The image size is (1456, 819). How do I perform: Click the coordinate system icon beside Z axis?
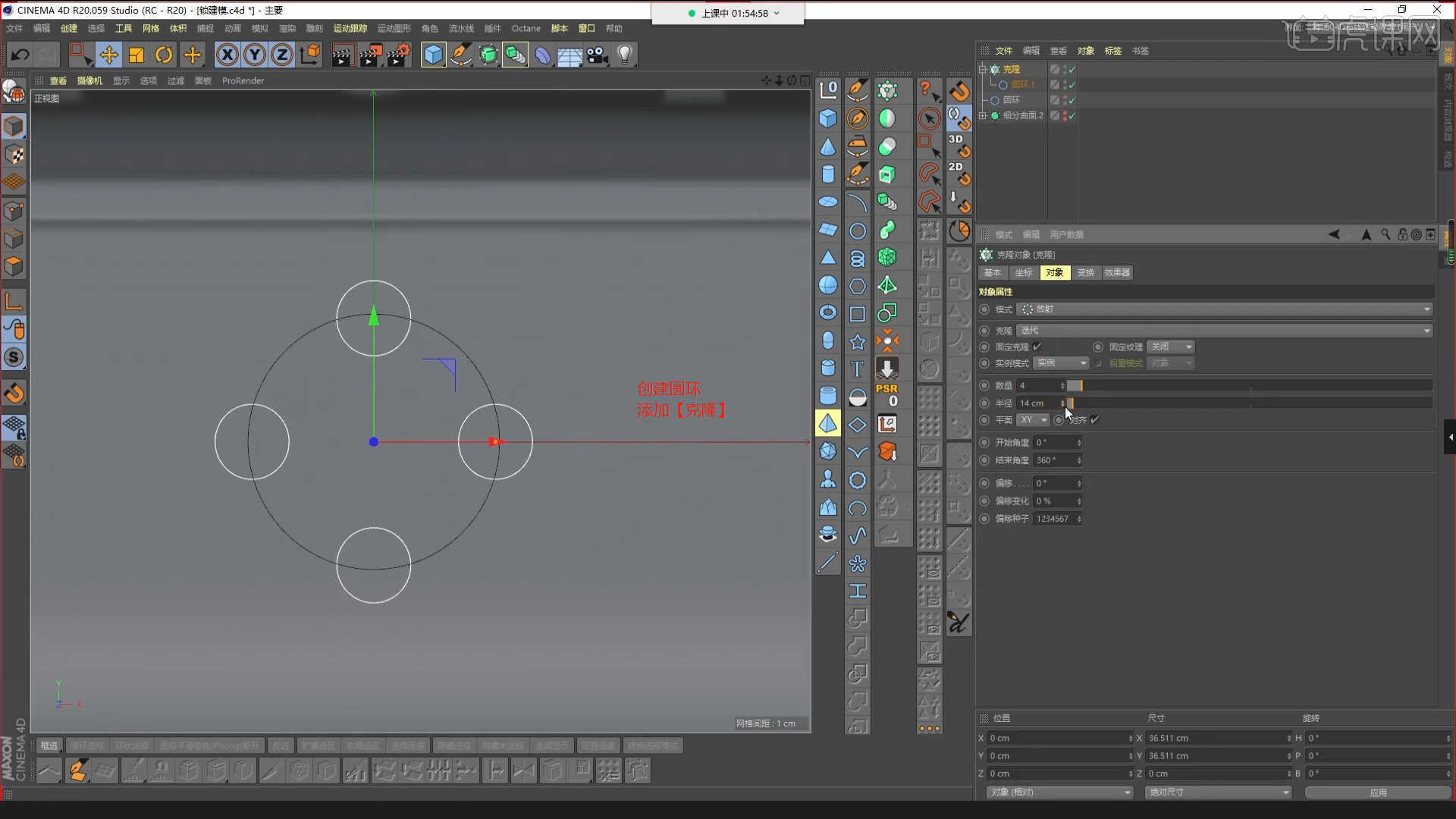[310, 55]
